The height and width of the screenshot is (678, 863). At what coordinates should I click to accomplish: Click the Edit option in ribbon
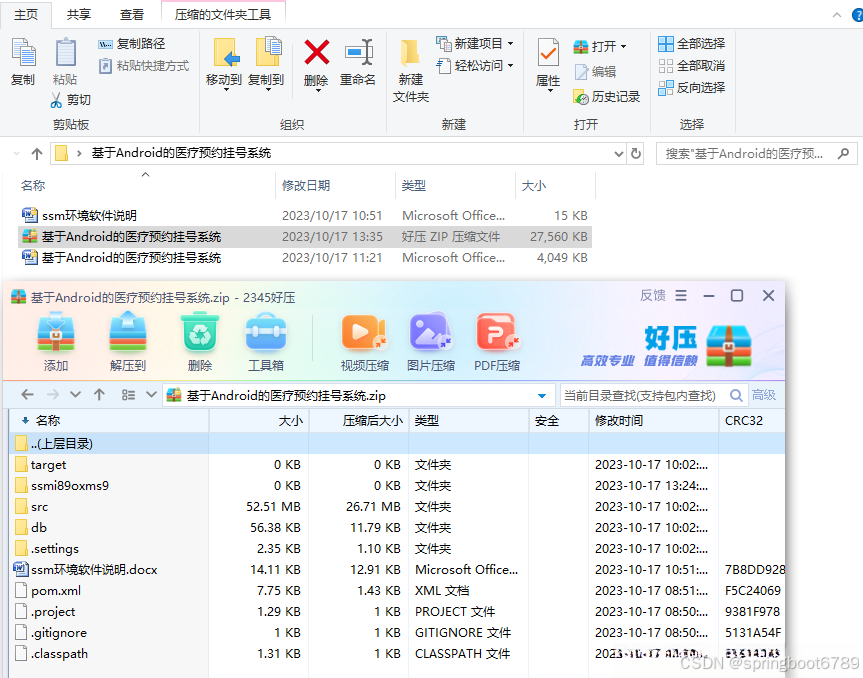point(595,72)
